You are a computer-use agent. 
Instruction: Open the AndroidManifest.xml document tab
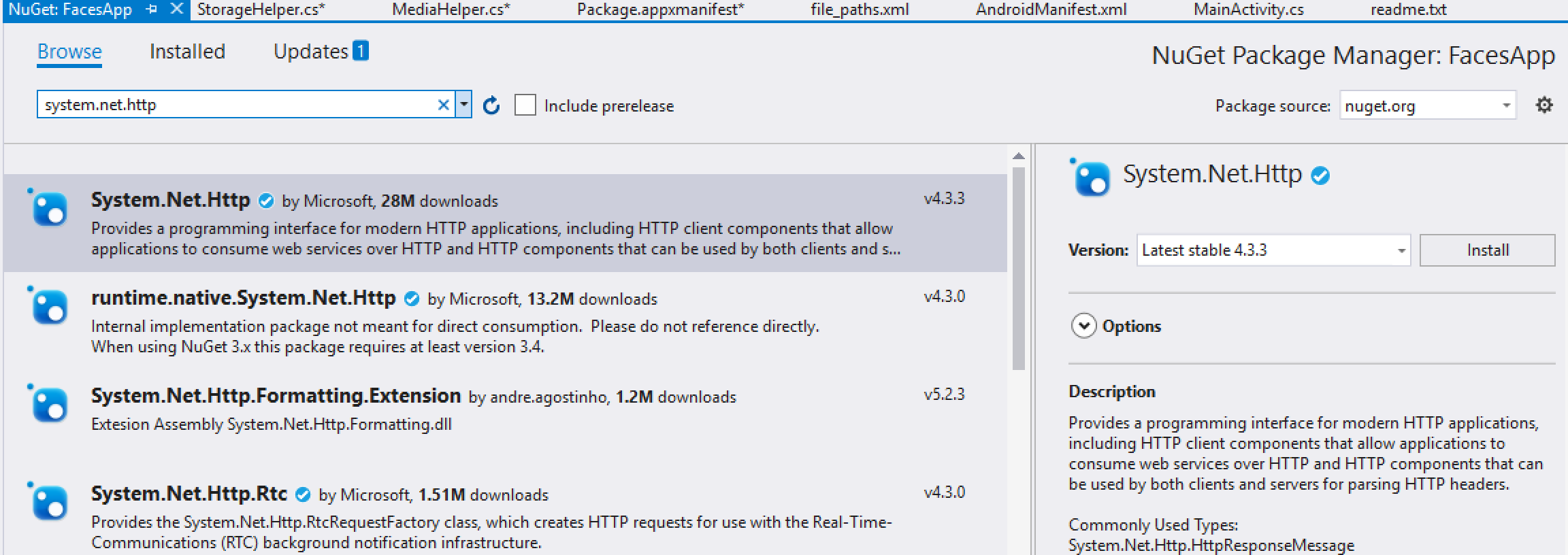click(1051, 10)
